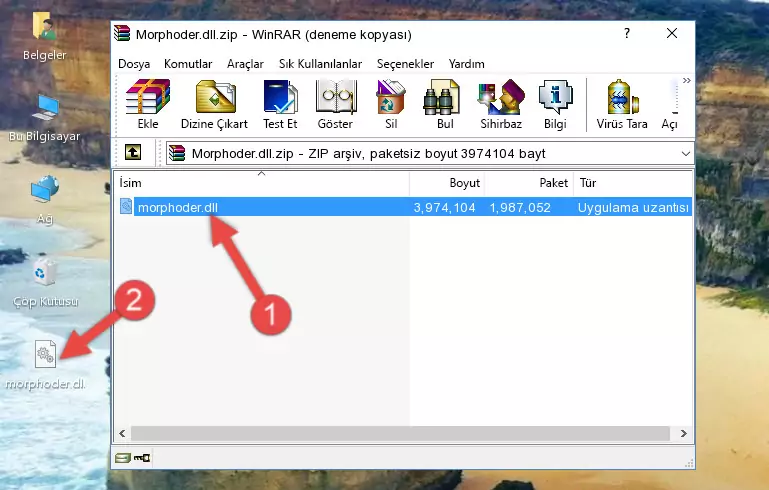This screenshot has height=490, width=769.
Task: Select the Çöp Kutusu desktop icon
Action: click(45, 283)
